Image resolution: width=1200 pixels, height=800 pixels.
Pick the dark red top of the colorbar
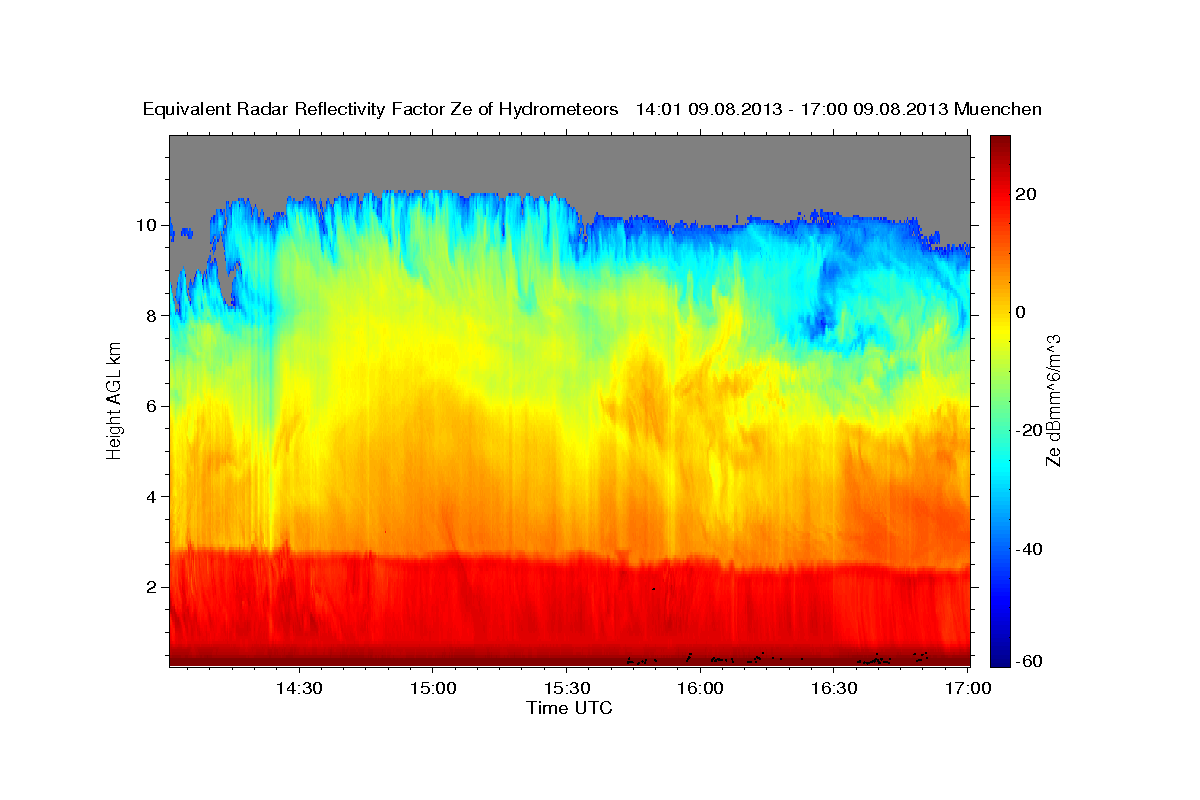pos(1000,145)
